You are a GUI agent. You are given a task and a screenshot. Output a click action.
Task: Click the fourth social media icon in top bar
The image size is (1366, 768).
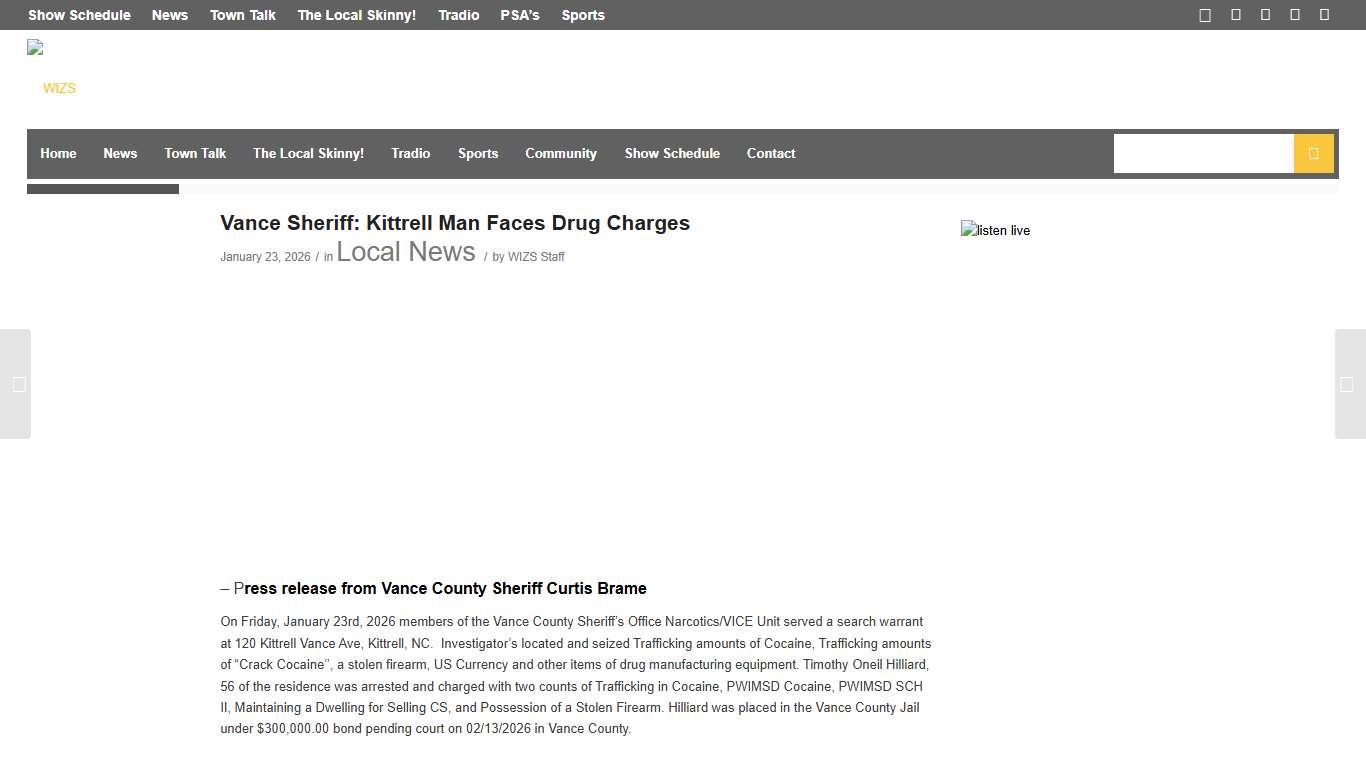coord(1294,15)
